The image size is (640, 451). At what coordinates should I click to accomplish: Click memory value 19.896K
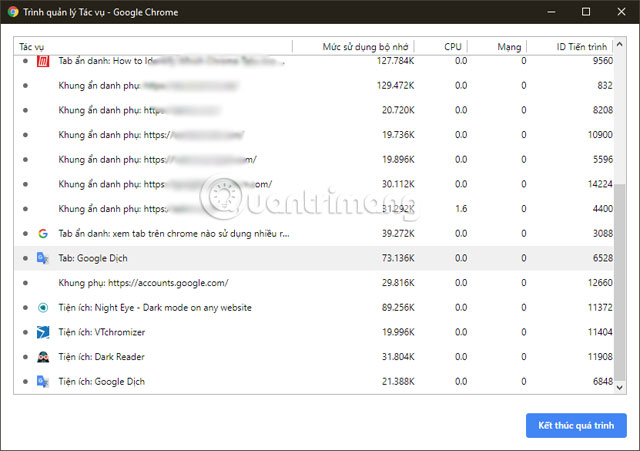[x=398, y=160]
